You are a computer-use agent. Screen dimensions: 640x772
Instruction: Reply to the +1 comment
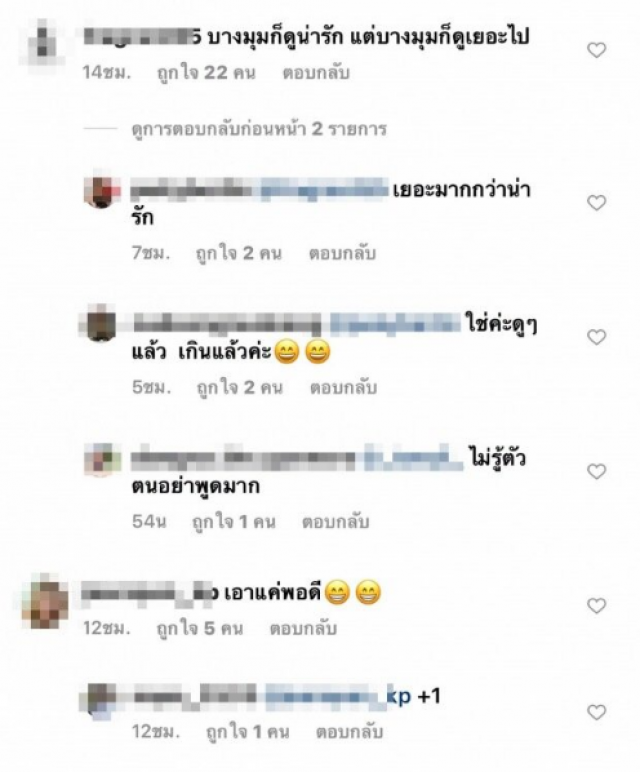pyautogui.click(x=350, y=732)
